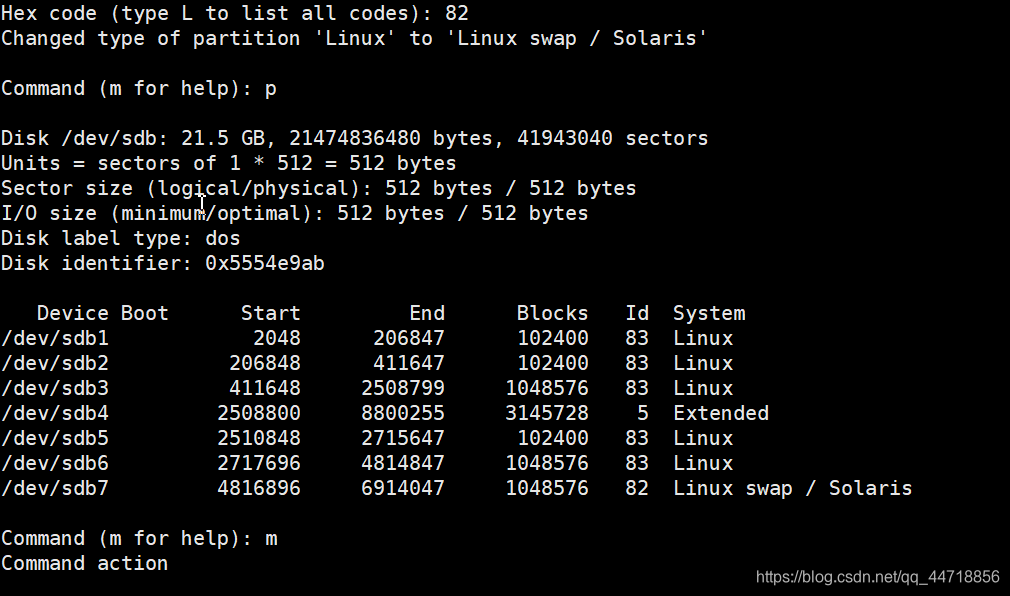The height and width of the screenshot is (596, 1010).
Task: Click the '/dev/sdb7' device name
Action: (x=55, y=488)
